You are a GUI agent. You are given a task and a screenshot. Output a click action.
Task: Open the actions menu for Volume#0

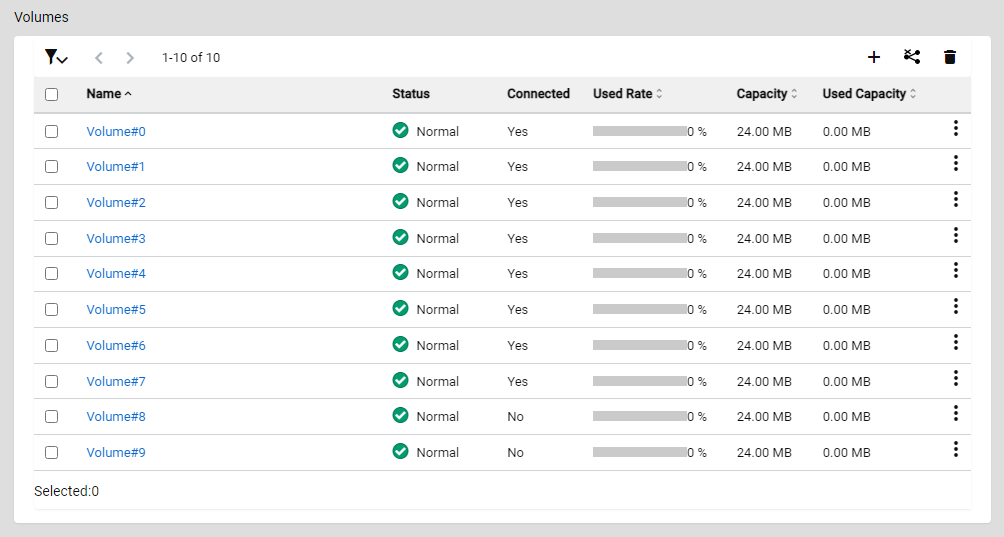point(955,128)
